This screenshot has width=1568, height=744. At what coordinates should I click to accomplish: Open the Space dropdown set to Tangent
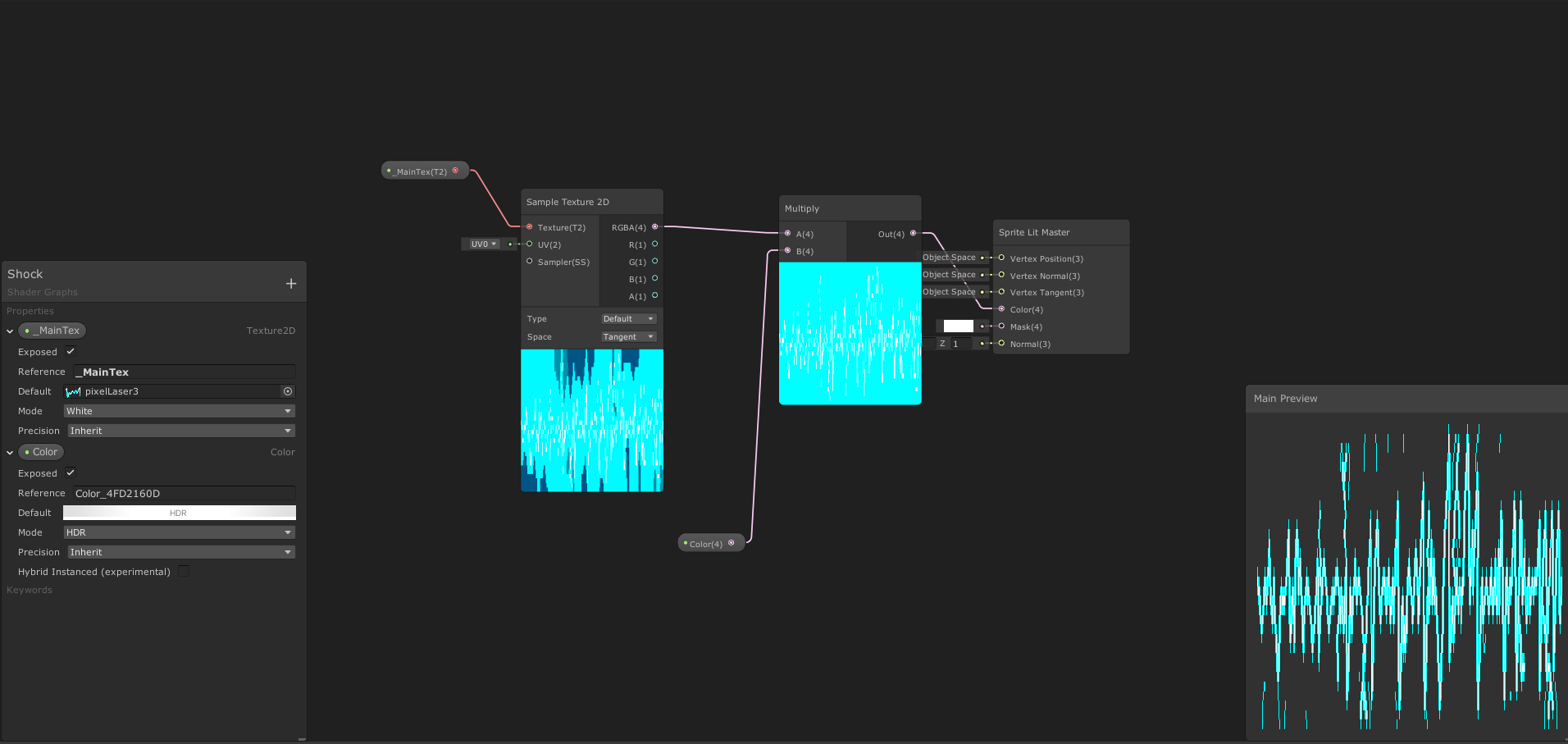(628, 336)
